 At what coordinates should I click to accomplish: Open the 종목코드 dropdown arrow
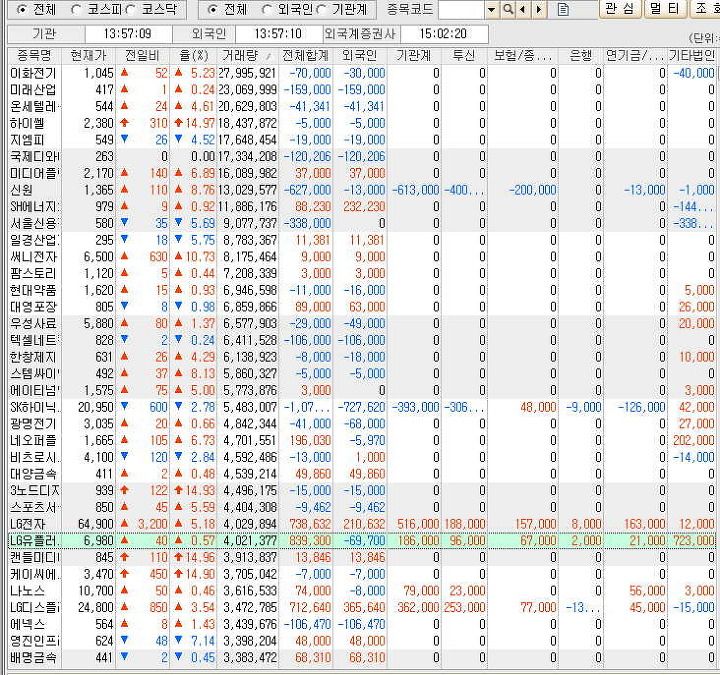point(491,9)
